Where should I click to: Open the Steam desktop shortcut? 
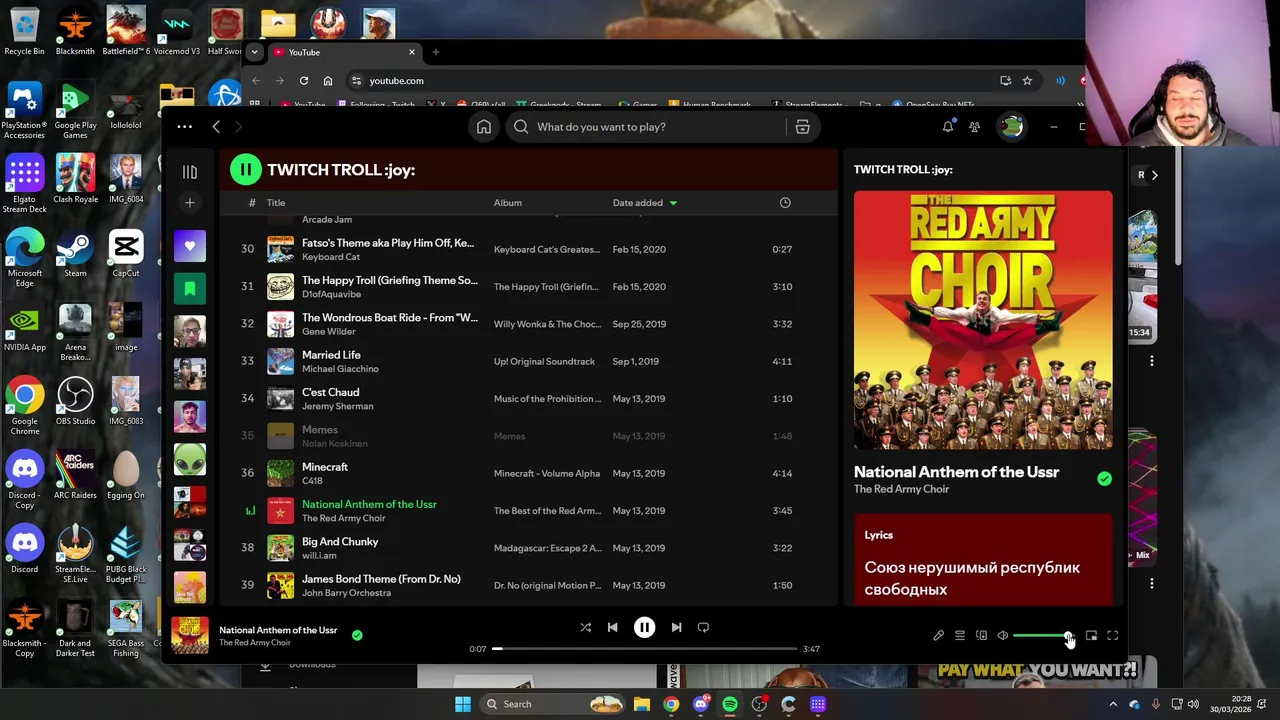pyautogui.click(x=75, y=252)
